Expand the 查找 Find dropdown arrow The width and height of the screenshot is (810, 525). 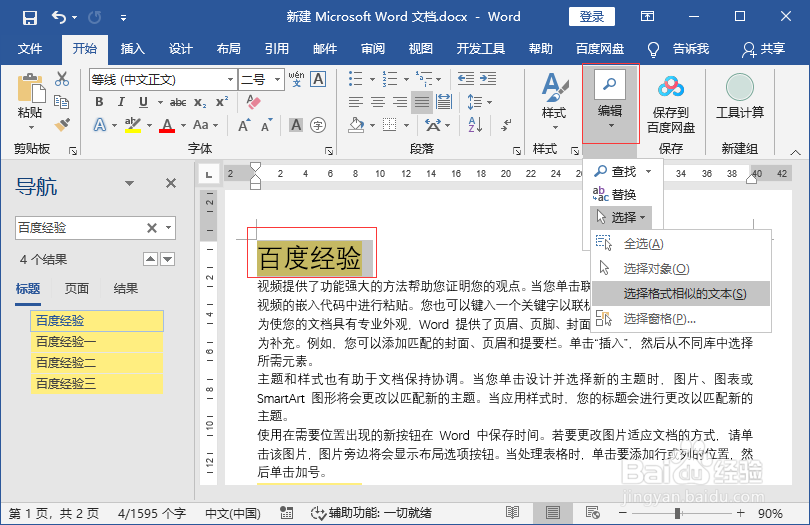(x=648, y=171)
